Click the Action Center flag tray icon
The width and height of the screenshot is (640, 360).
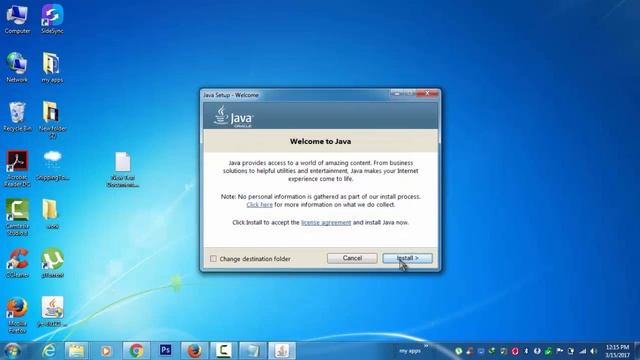tap(560, 351)
